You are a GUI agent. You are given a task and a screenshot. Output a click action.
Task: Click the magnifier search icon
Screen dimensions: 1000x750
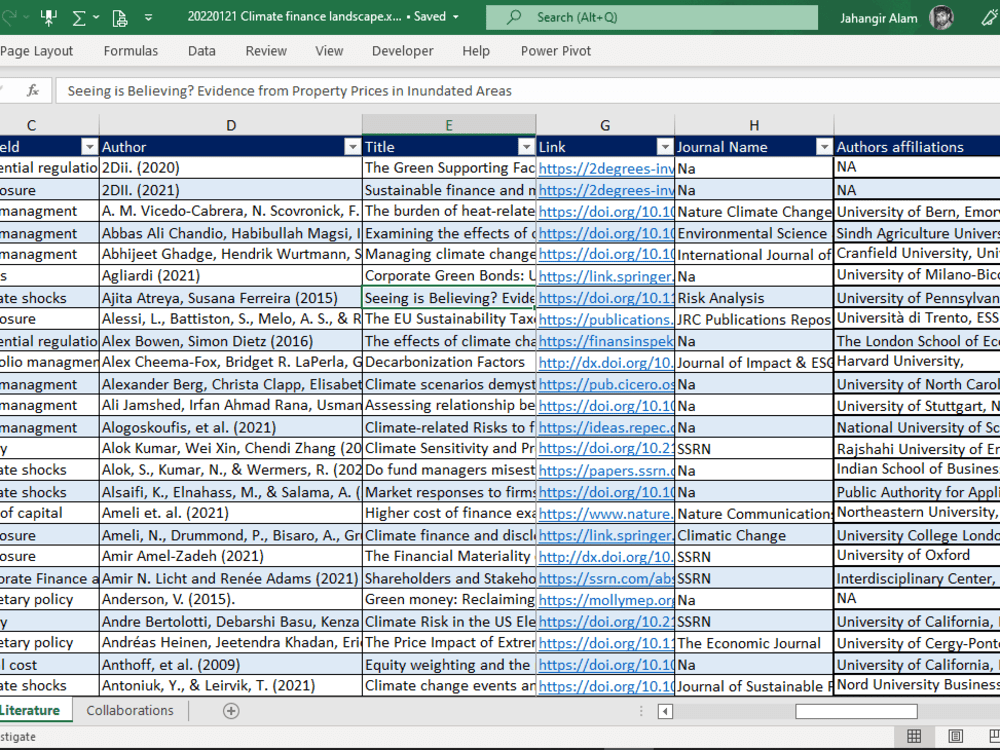tap(513, 17)
